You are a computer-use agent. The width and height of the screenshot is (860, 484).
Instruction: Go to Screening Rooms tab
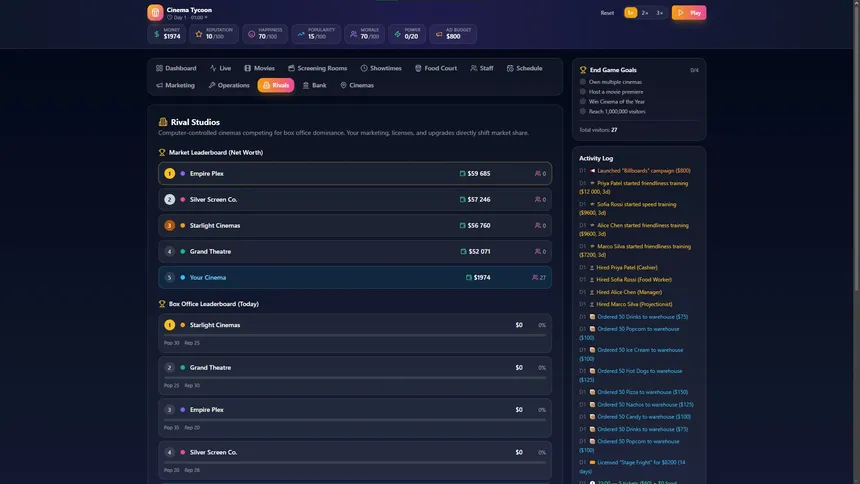coord(318,68)
